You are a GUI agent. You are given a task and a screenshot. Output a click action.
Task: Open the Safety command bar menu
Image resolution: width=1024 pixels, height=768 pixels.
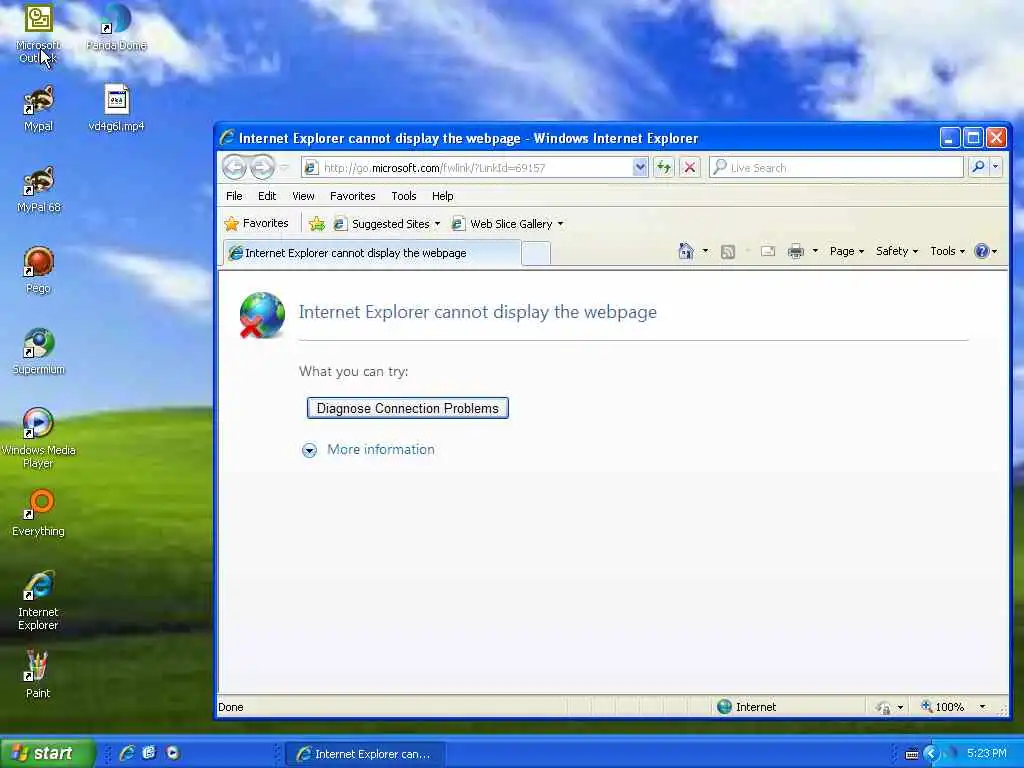(x=897, y=251)
